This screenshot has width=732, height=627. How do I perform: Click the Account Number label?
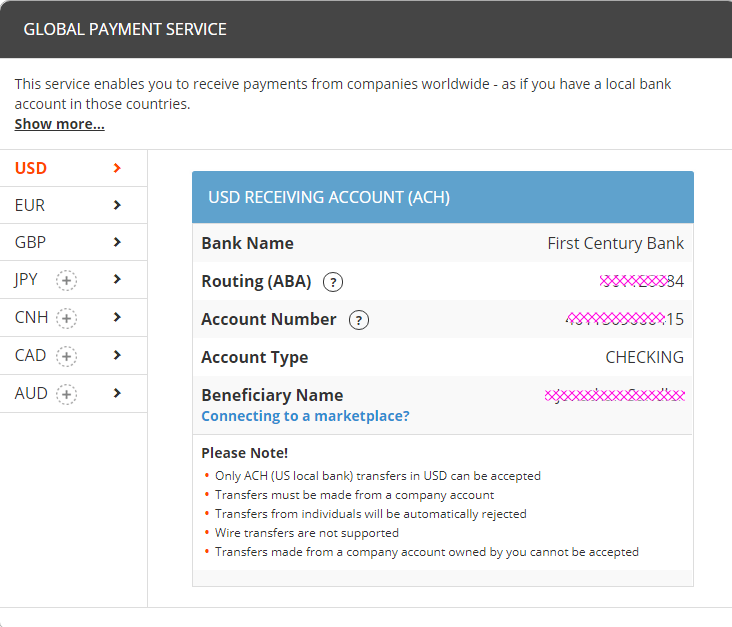(269, 319)
